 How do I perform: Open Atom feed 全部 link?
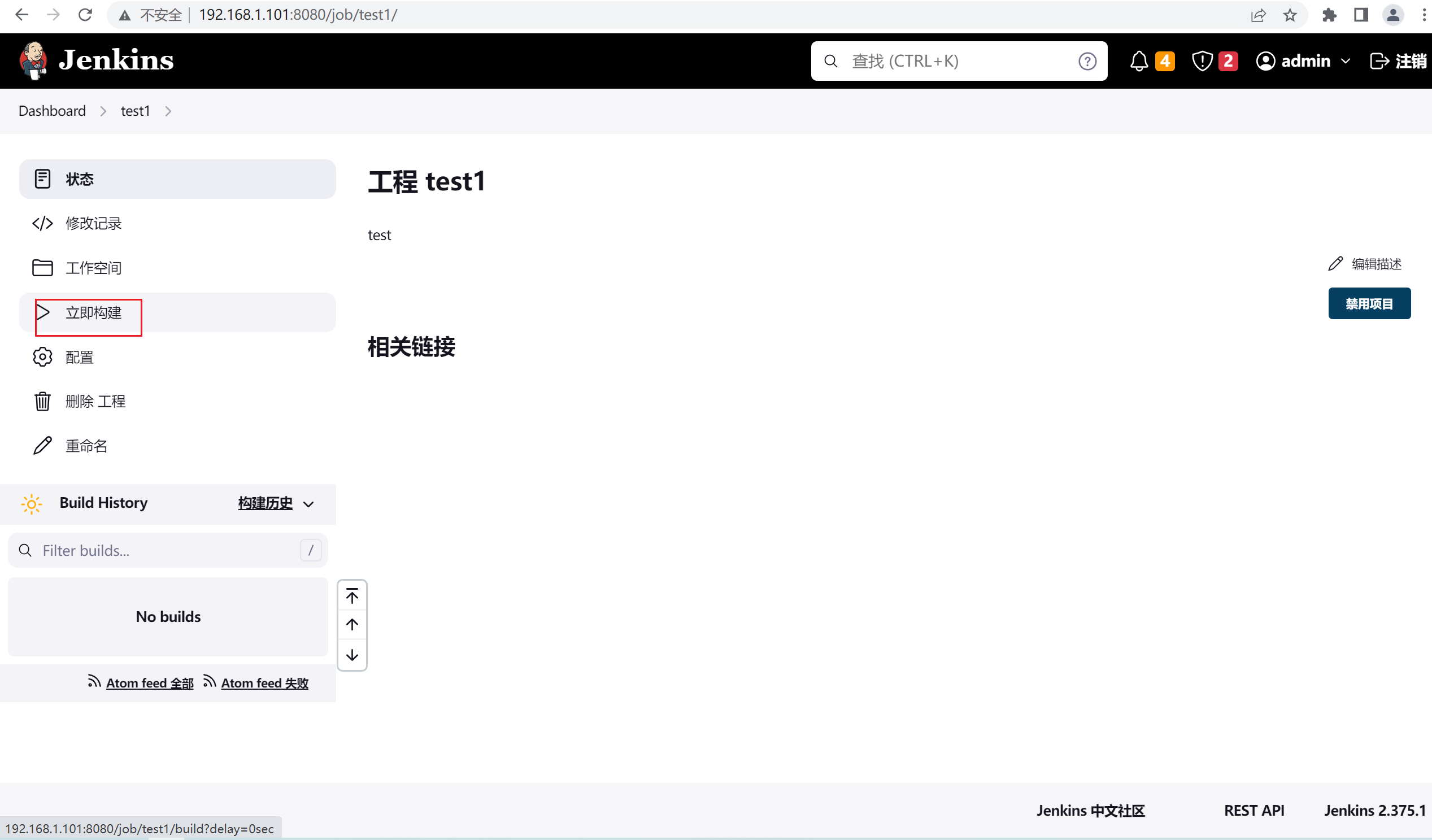click(x=150, y=683)
